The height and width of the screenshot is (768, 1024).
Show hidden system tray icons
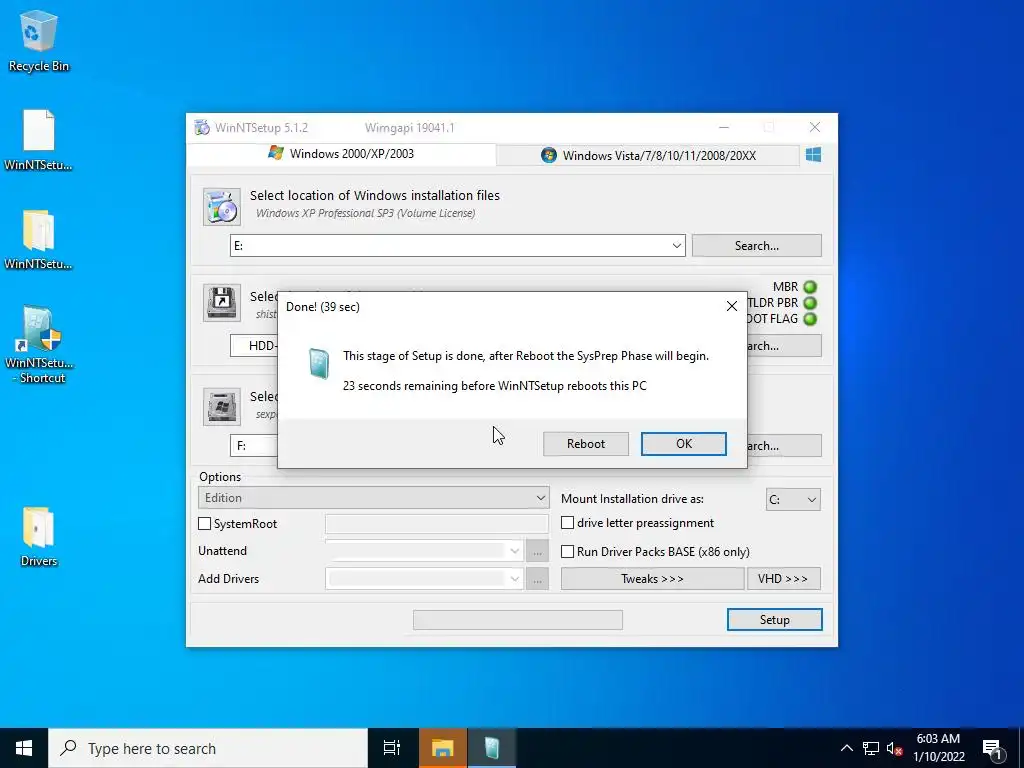point(846,748)
